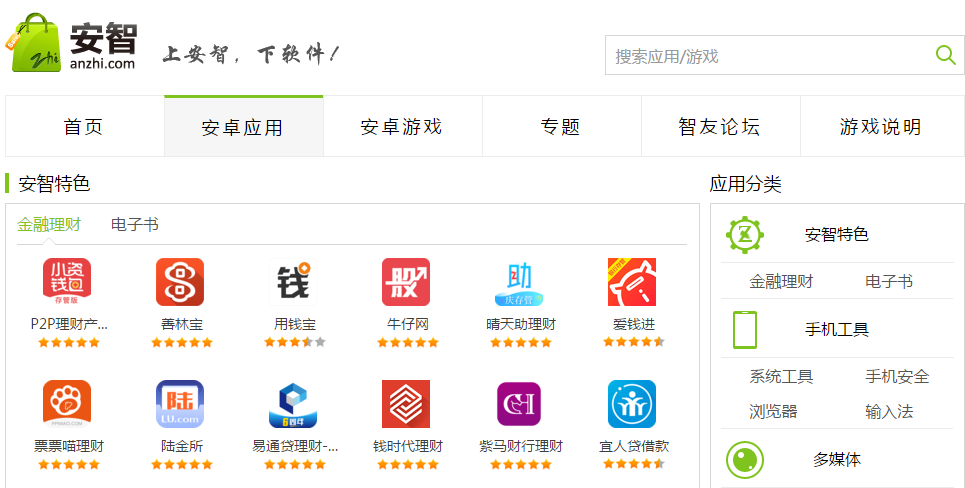965x488 pixels.
Task: Switch to the 安卓游戏 navigation tab
Action: click(x=402, y=127)
